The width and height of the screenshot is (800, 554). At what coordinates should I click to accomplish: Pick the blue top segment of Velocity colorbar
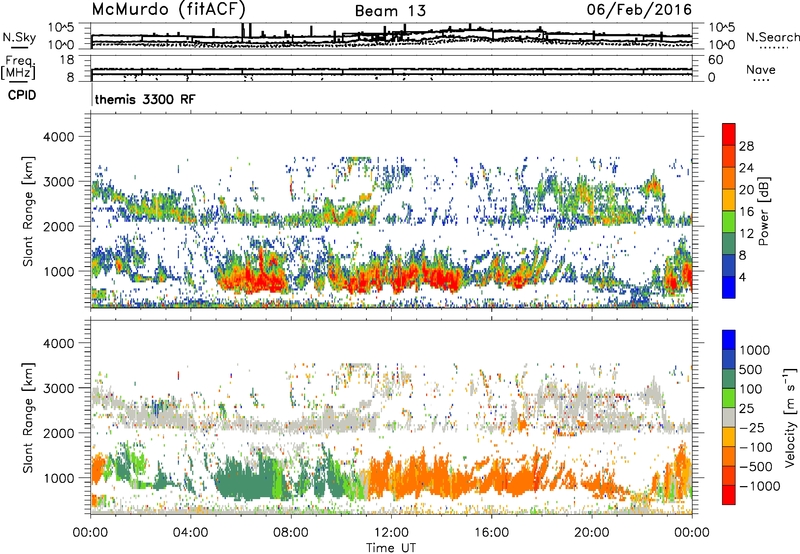[729, 340]
